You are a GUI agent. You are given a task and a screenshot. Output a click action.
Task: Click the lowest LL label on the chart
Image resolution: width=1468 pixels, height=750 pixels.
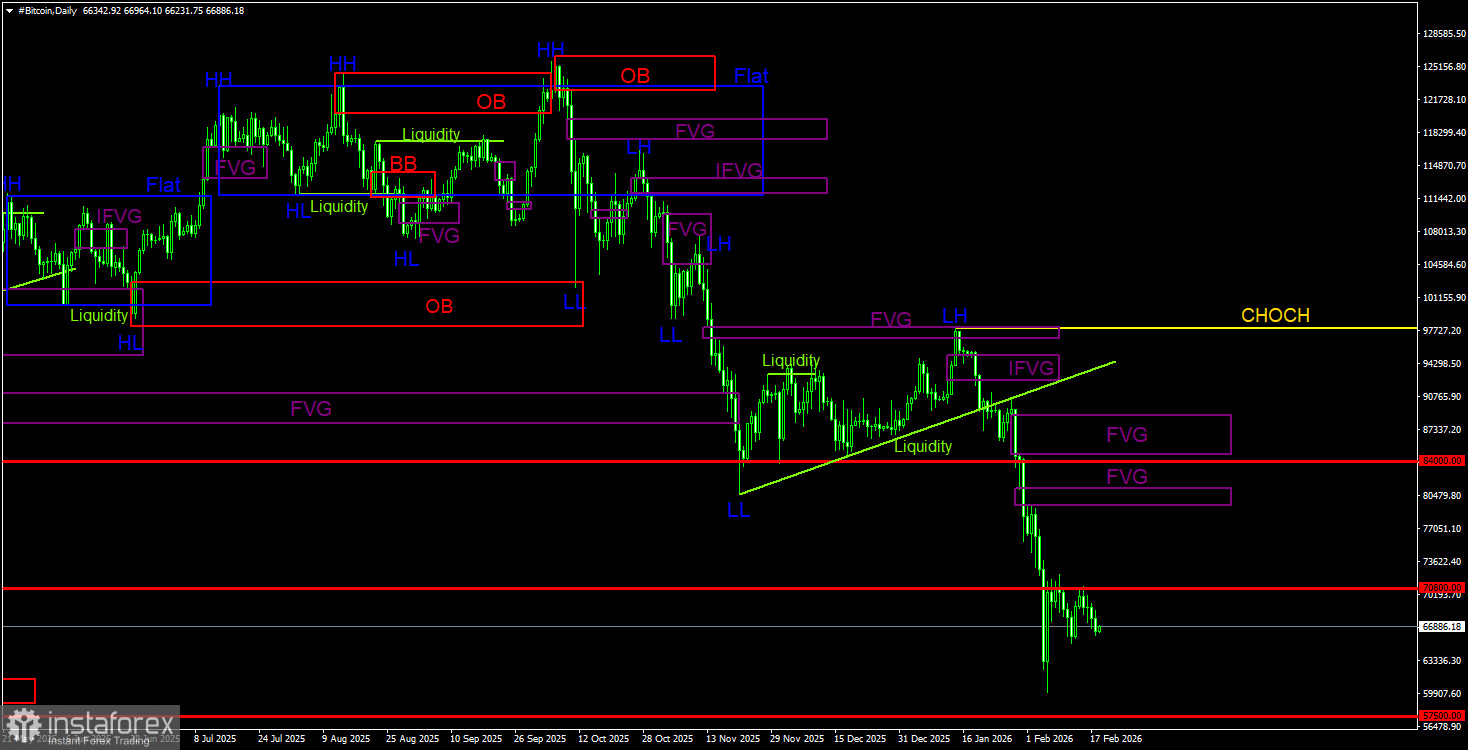click(x=738, y=511)
